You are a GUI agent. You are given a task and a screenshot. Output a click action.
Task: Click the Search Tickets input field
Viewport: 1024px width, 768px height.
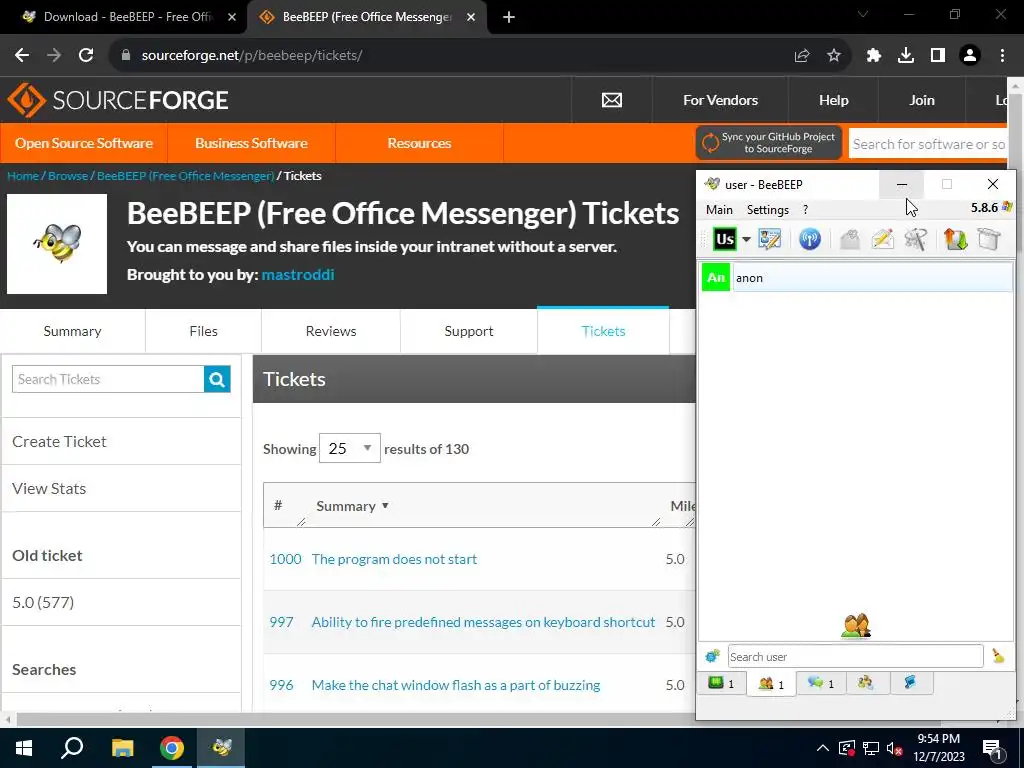(x=108, y=379)
